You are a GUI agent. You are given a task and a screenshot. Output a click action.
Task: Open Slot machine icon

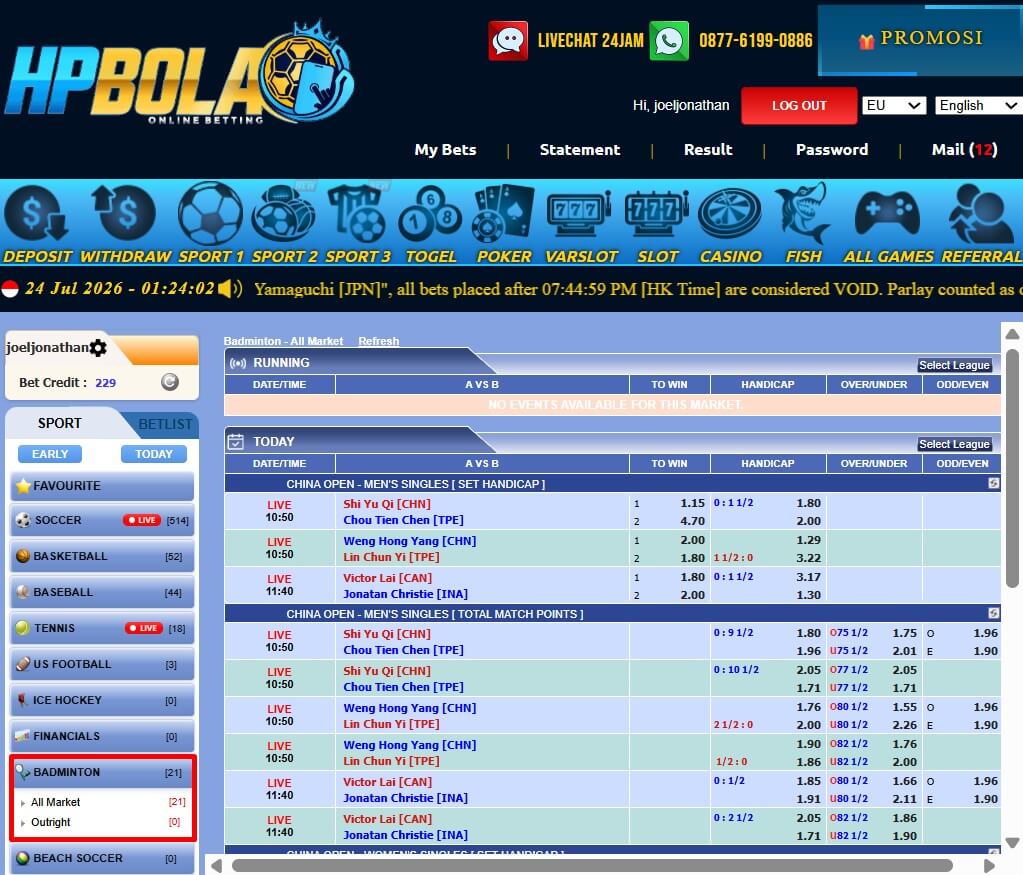656,213
